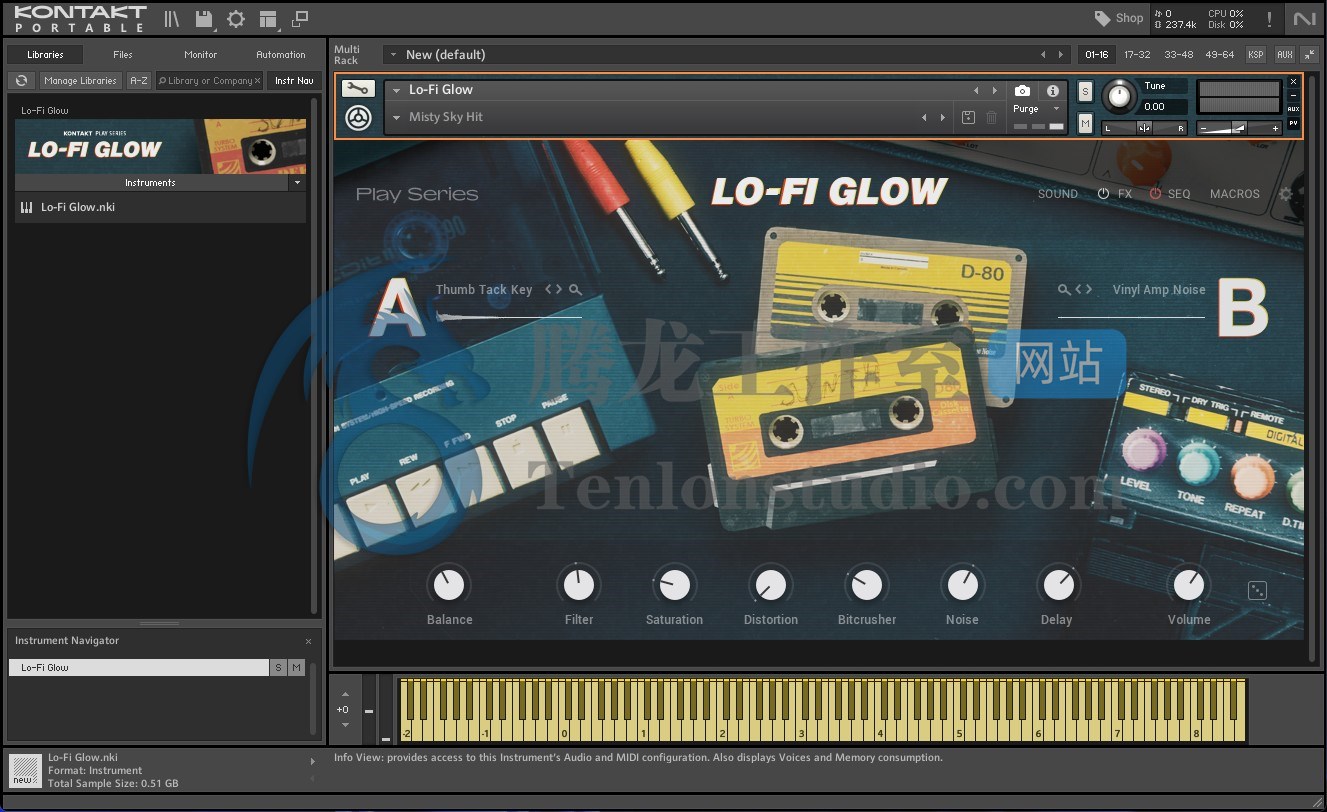
Task: Open the workspace layout icon
Action: pyautogui.click(x=267, y=19)
